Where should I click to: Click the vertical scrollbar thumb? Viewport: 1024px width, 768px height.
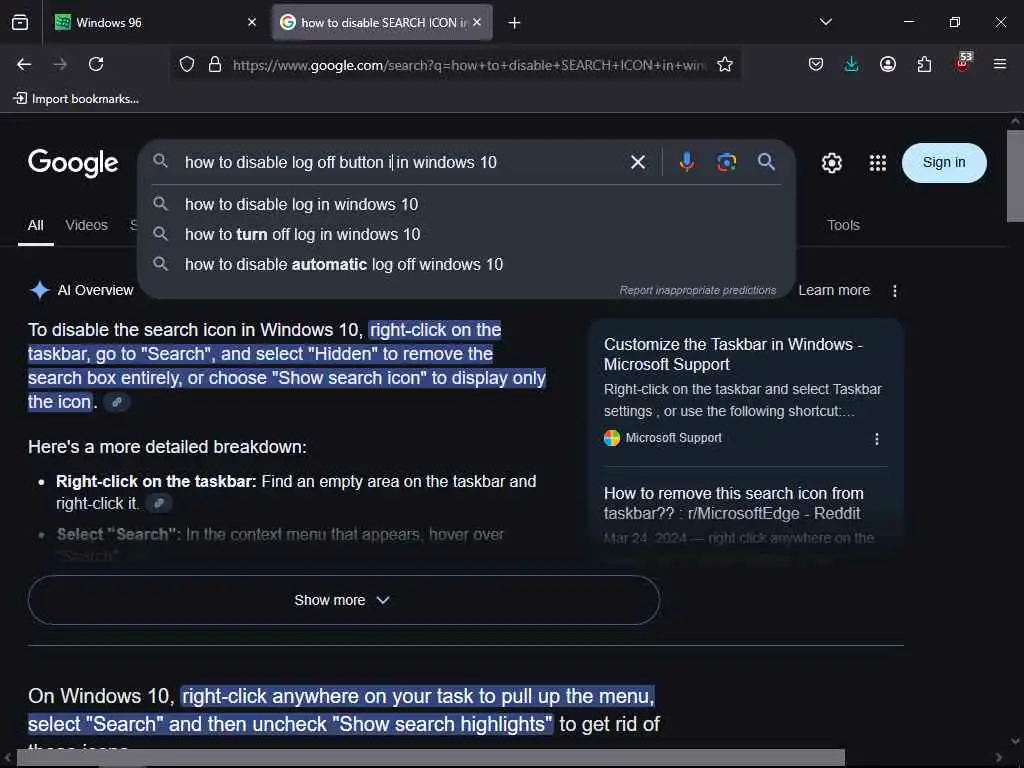point(1015,176)
